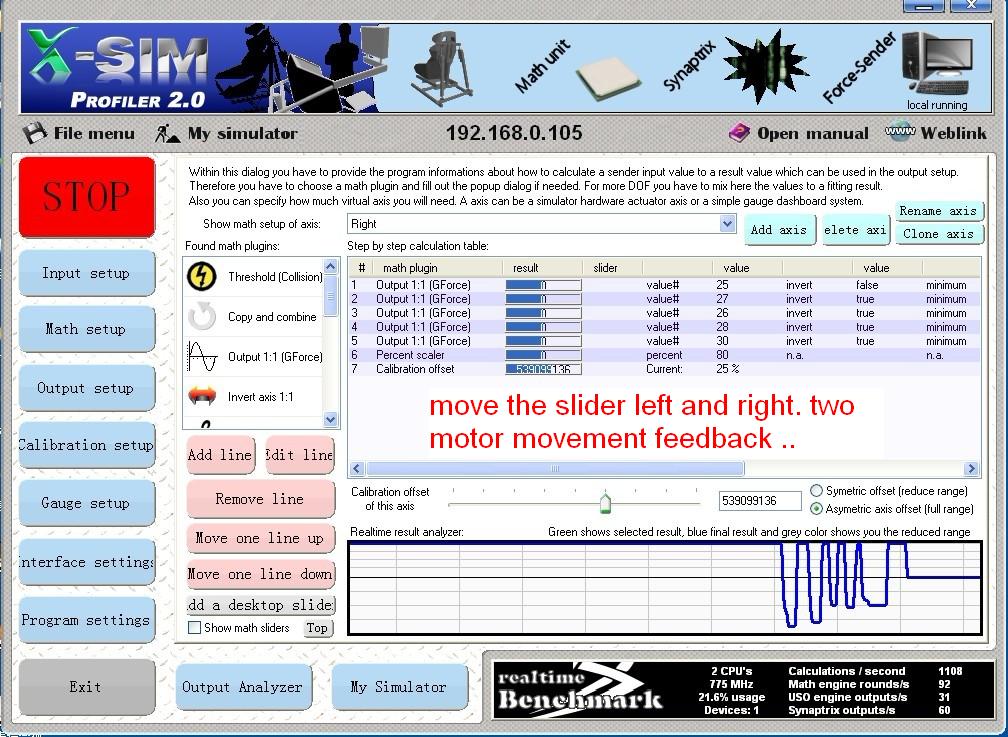Click the IP address 192.168.0.105

coord(514,133)
